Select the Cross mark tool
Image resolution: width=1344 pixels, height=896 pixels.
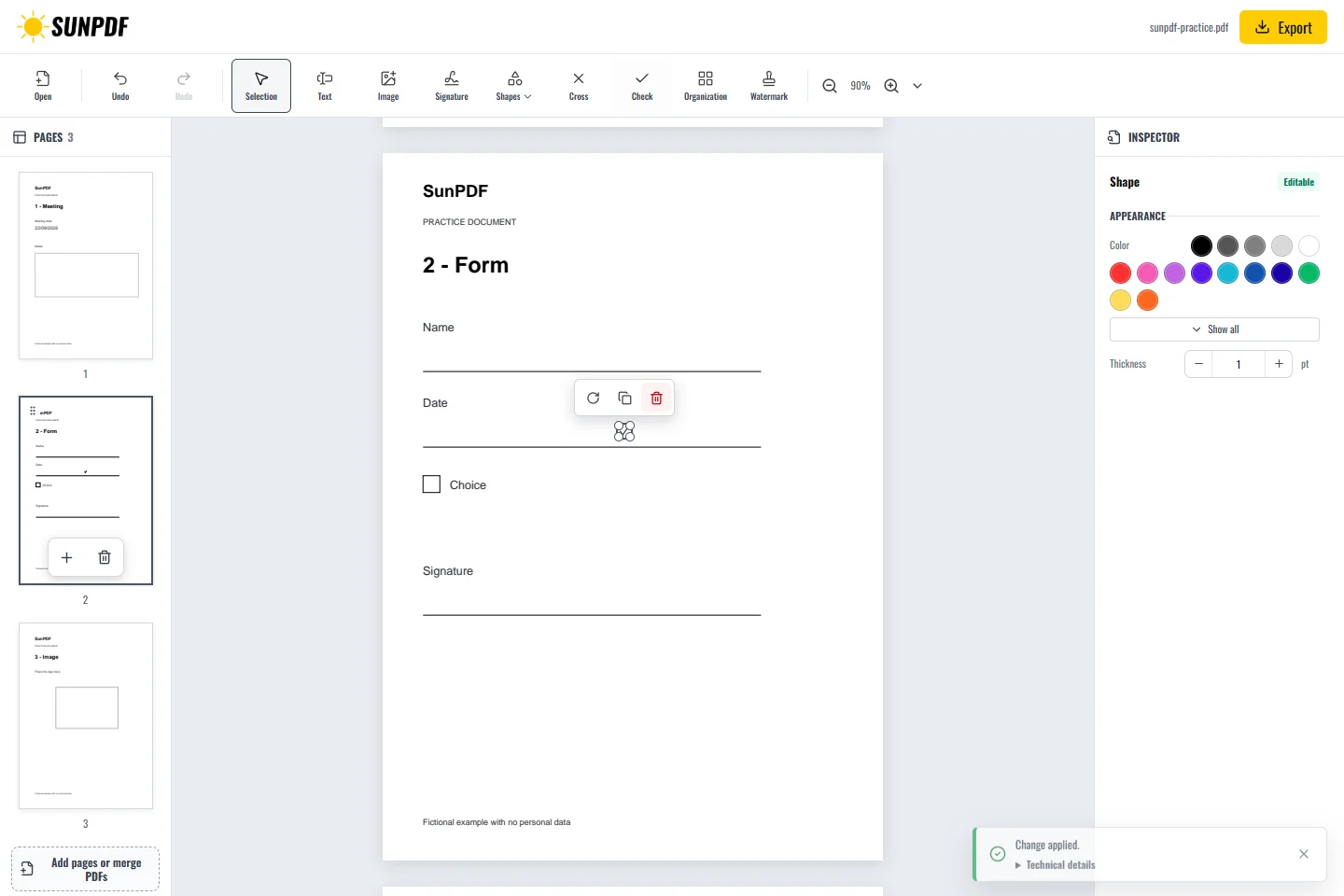coord(579,86)
